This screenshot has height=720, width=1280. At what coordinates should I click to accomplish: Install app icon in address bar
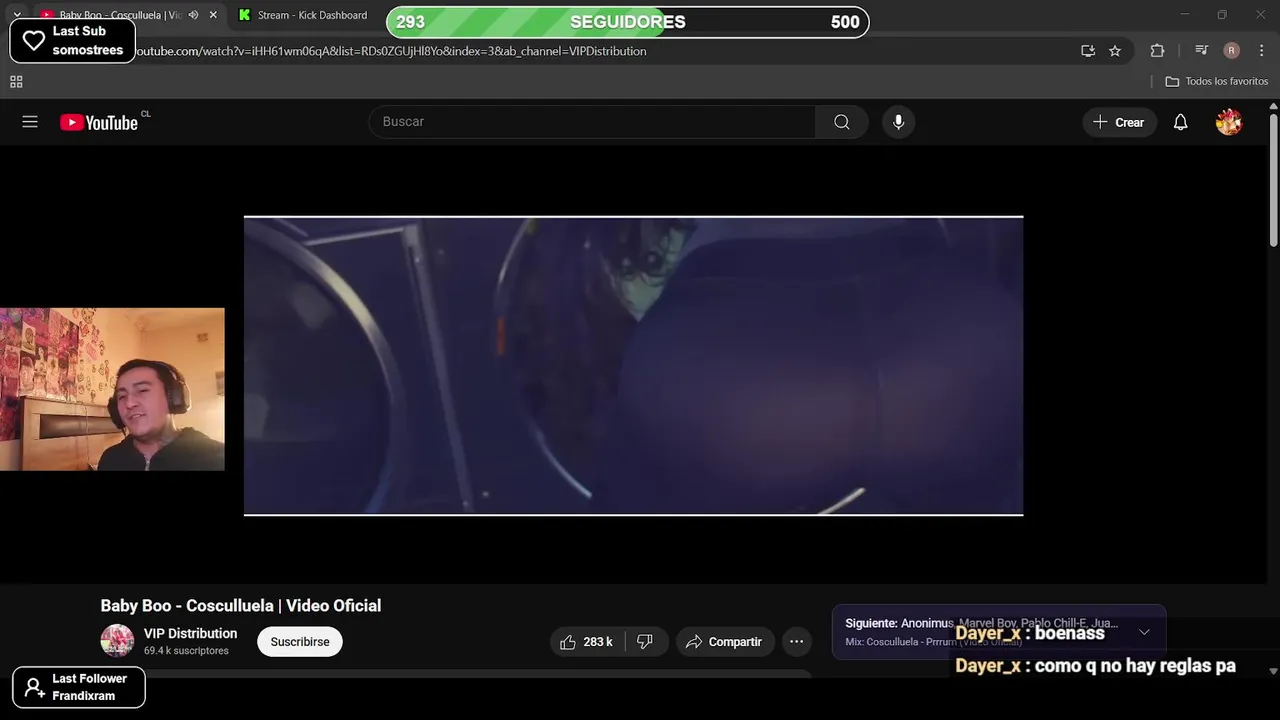coord(1088,51)
